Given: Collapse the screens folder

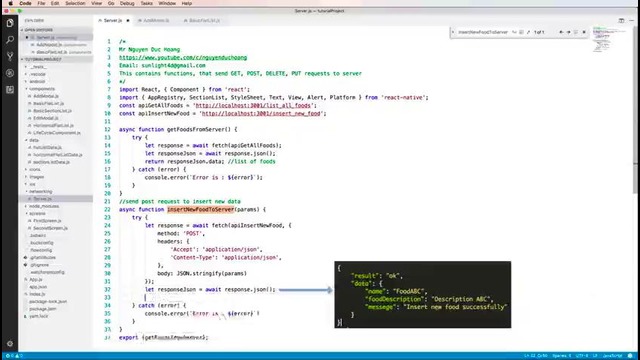Looking at the screenshot, I should pyautogui.click(x=37, y=213).
